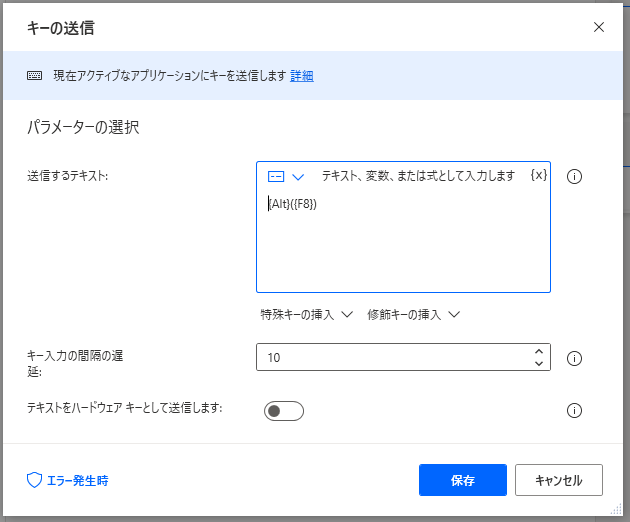Click the 保存 button
This screenshot has height=522, width=630.
tap(462, 480)
